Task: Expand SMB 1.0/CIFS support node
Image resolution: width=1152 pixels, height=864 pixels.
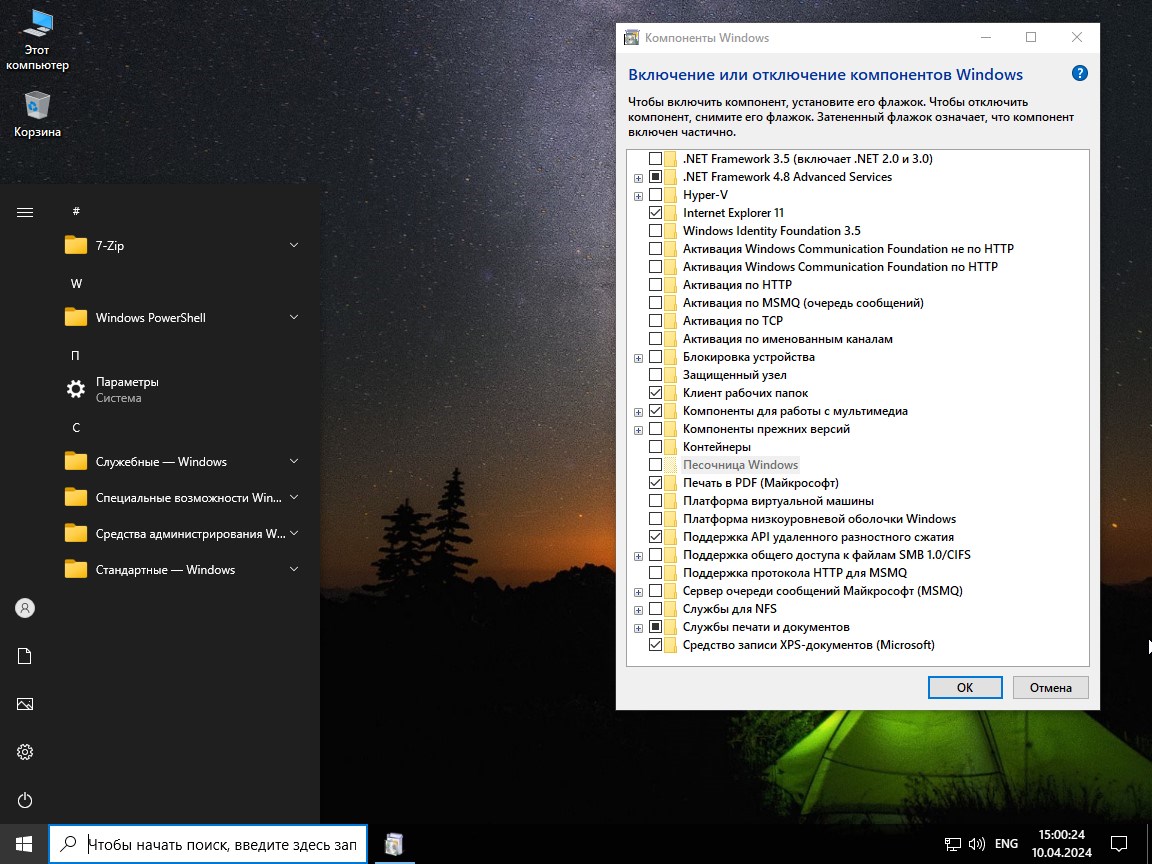Action: pyautogui.click(x=638, y=556)
